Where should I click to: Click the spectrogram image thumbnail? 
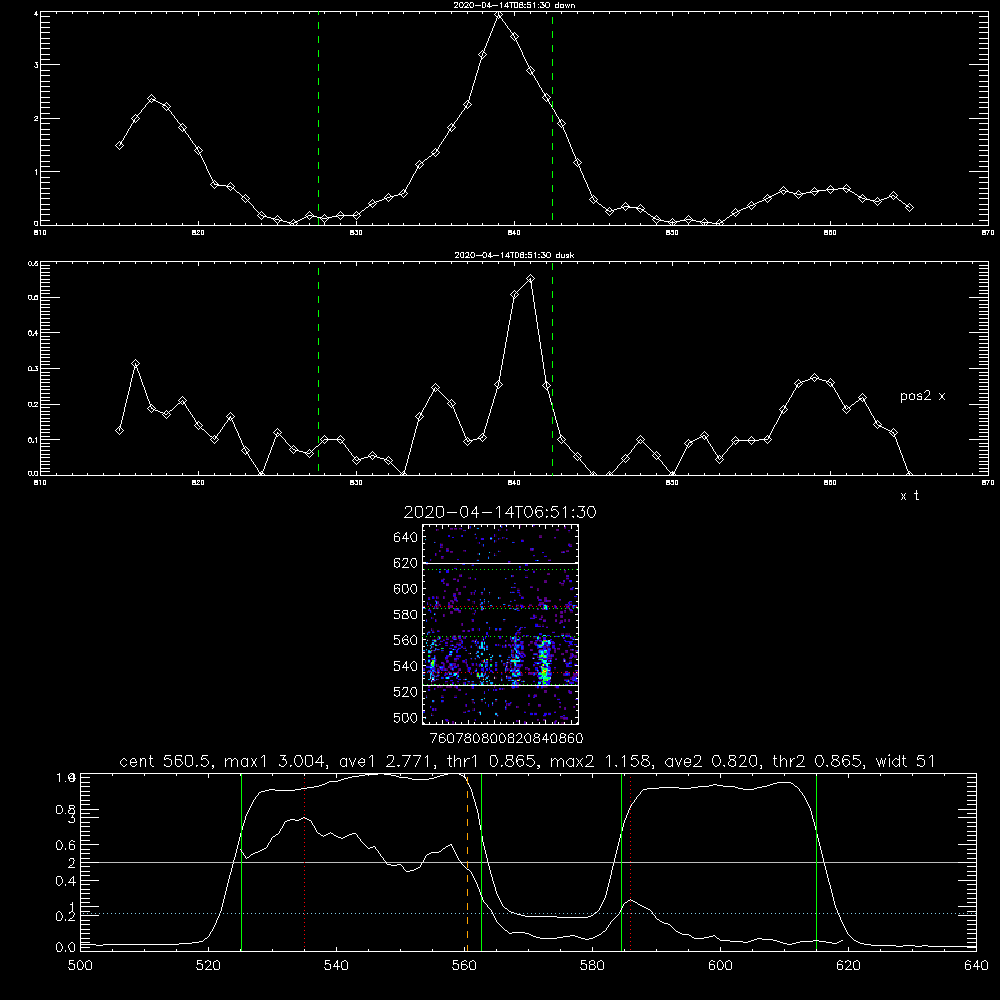500,624
